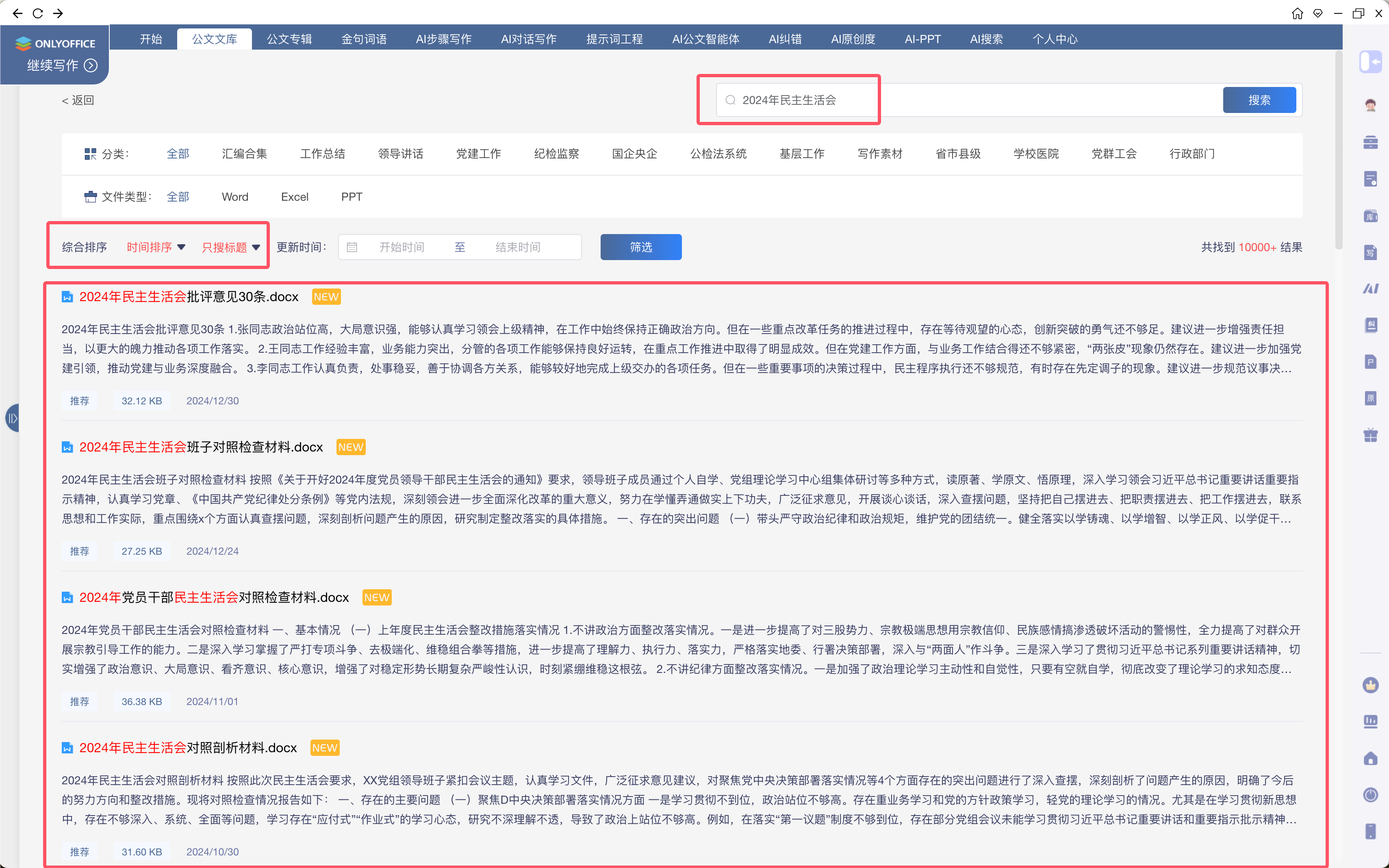Click the power button icon in the right sidebar
Image resolution: width=1389 pixels, height=868 pixels.
[1371, 794]
